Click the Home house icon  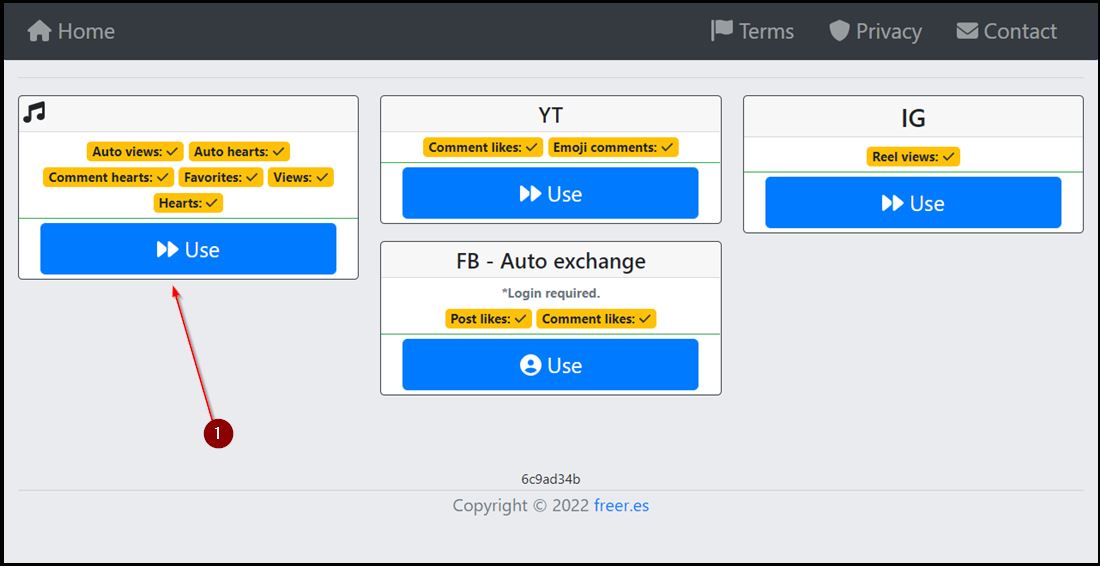pyautogui.click(x=39, y=31)
